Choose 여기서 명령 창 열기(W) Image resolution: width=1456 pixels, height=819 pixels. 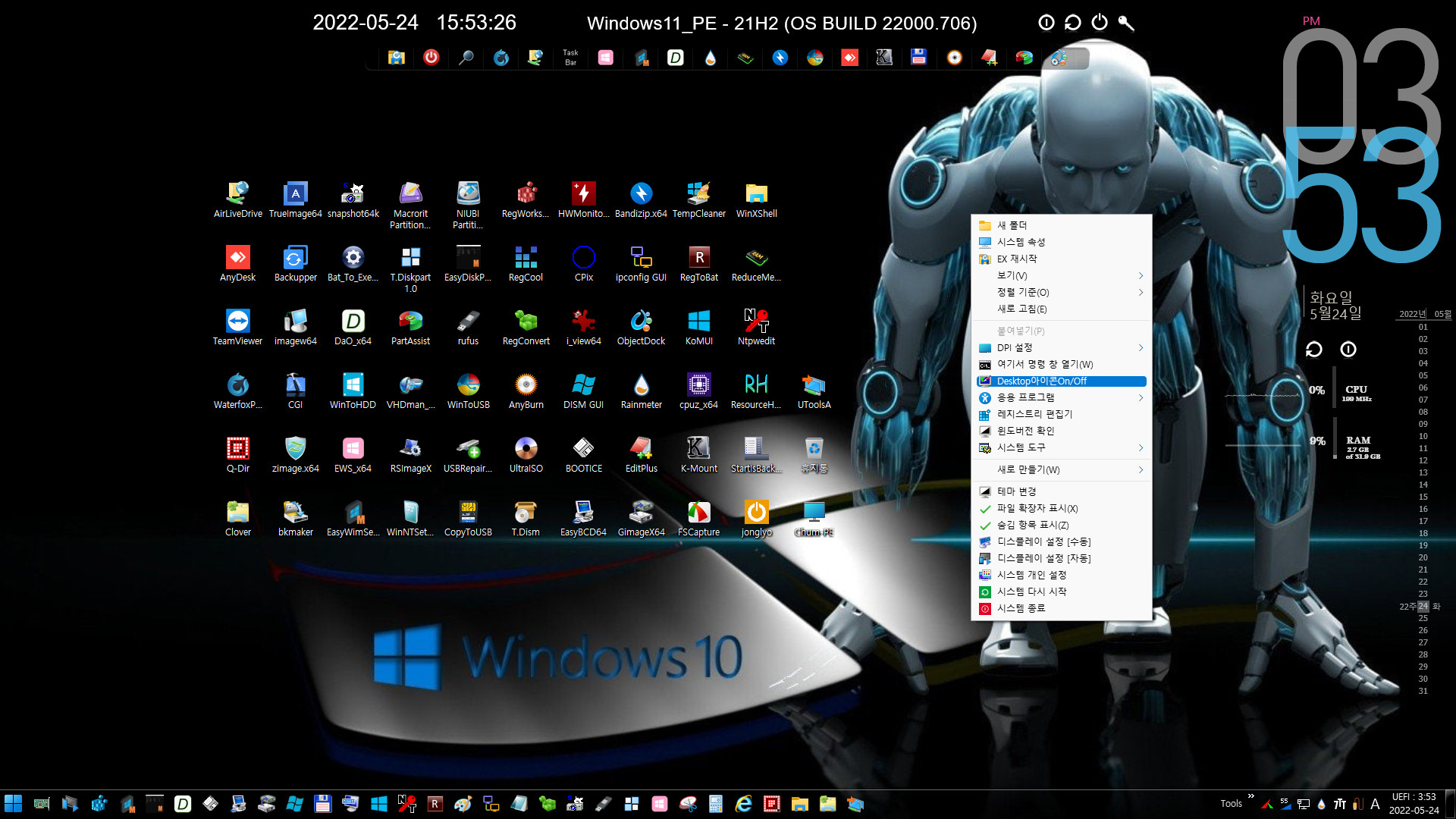coord(1062,364)
